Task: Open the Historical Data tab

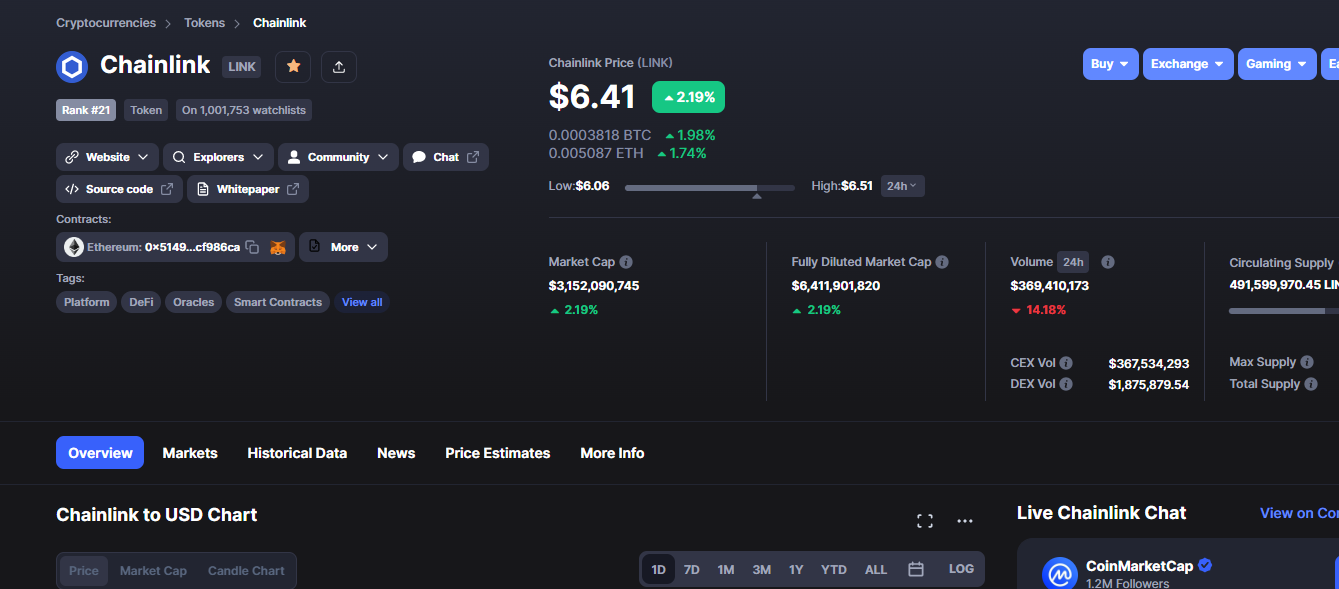Action: (x=297, y=453)
